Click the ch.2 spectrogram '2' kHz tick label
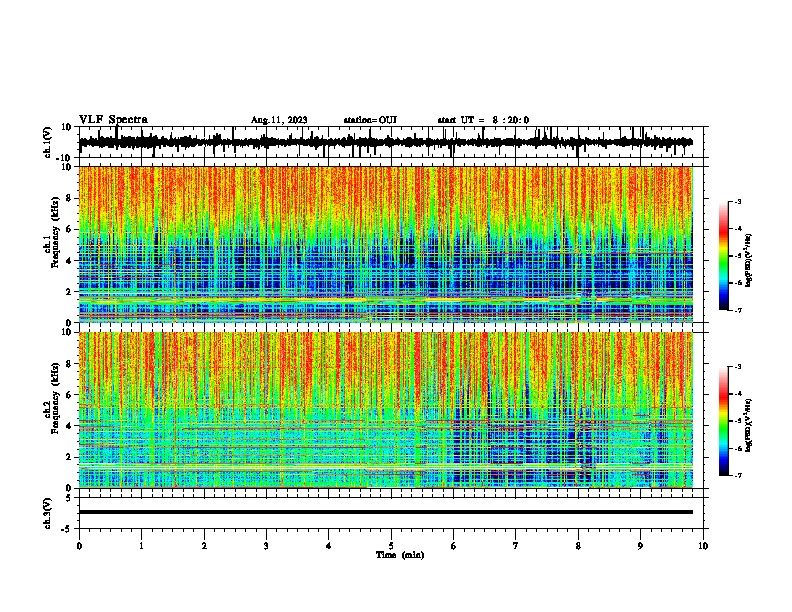Image resolution: width=792 pixels, height=612 pixels. pos(69,457)
